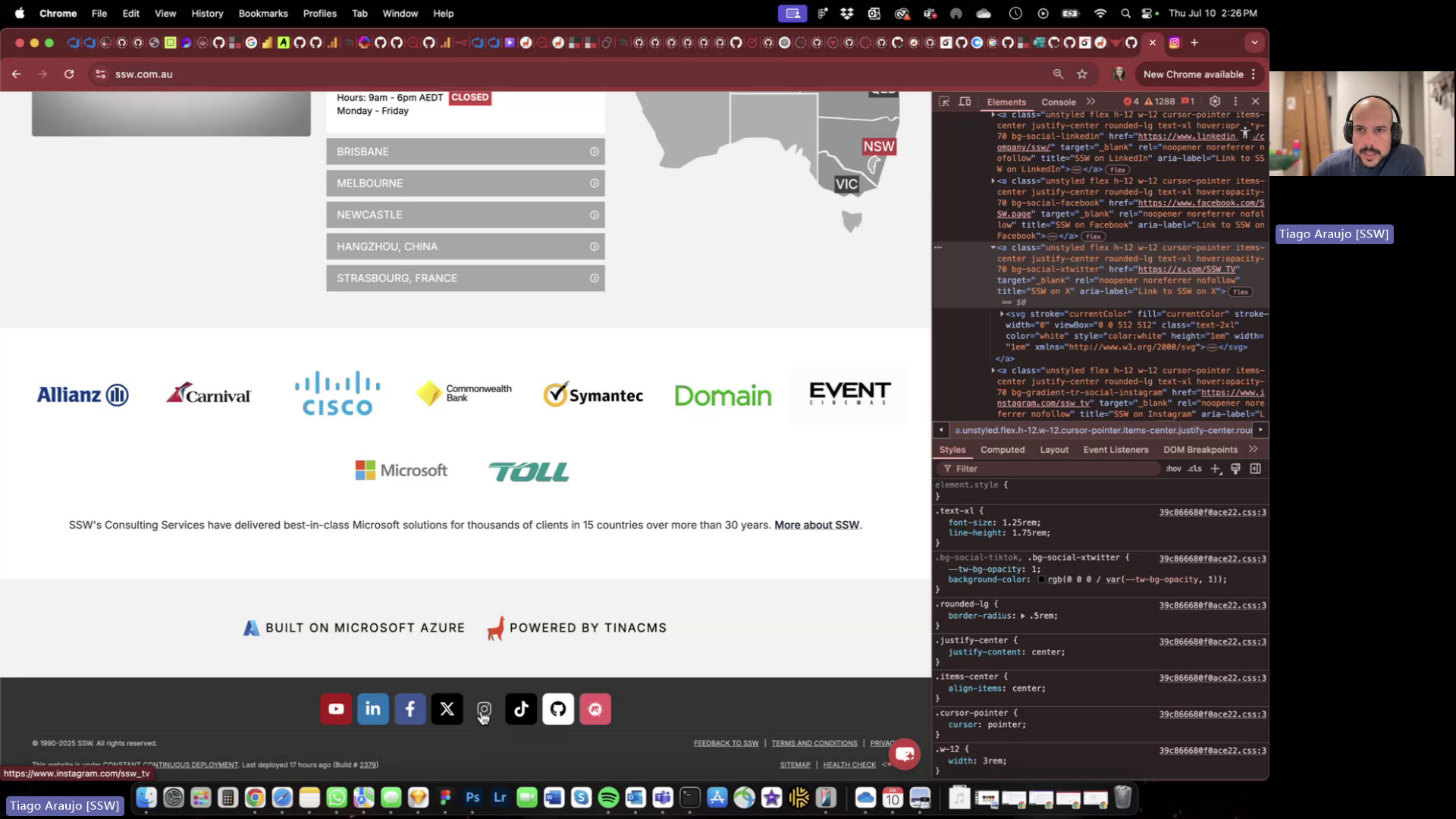Open Feedback to SSW footer link

(726, 743)
